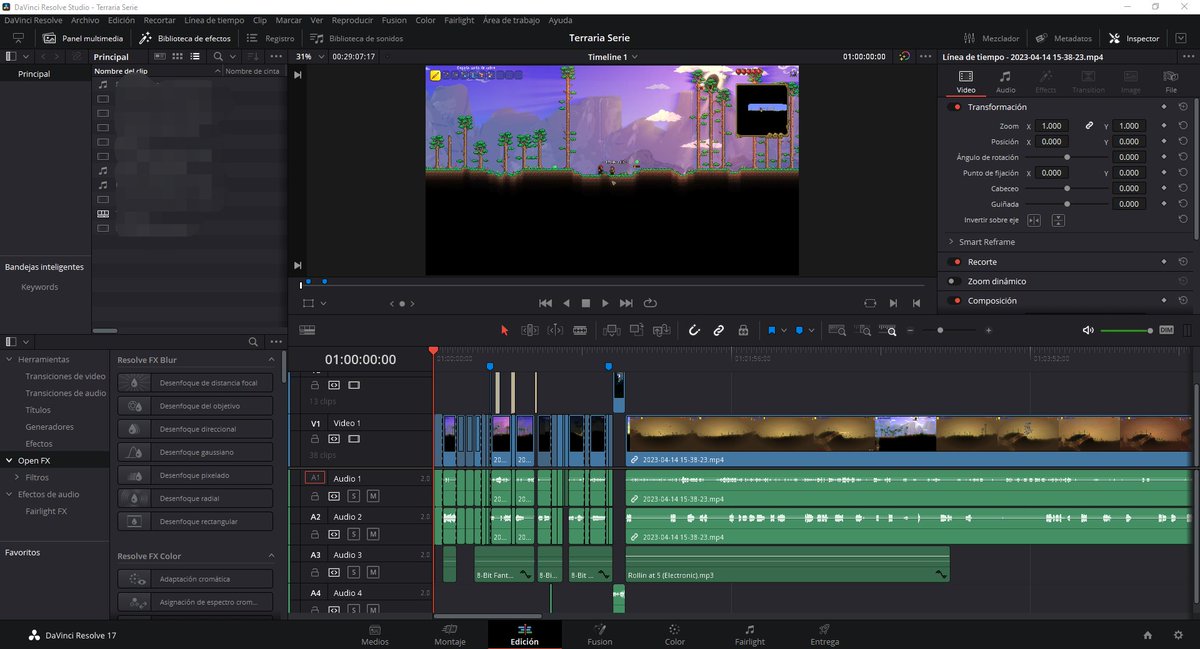Click the Overwrite clip edit icon
The image size is (1200, 649).
636,330
